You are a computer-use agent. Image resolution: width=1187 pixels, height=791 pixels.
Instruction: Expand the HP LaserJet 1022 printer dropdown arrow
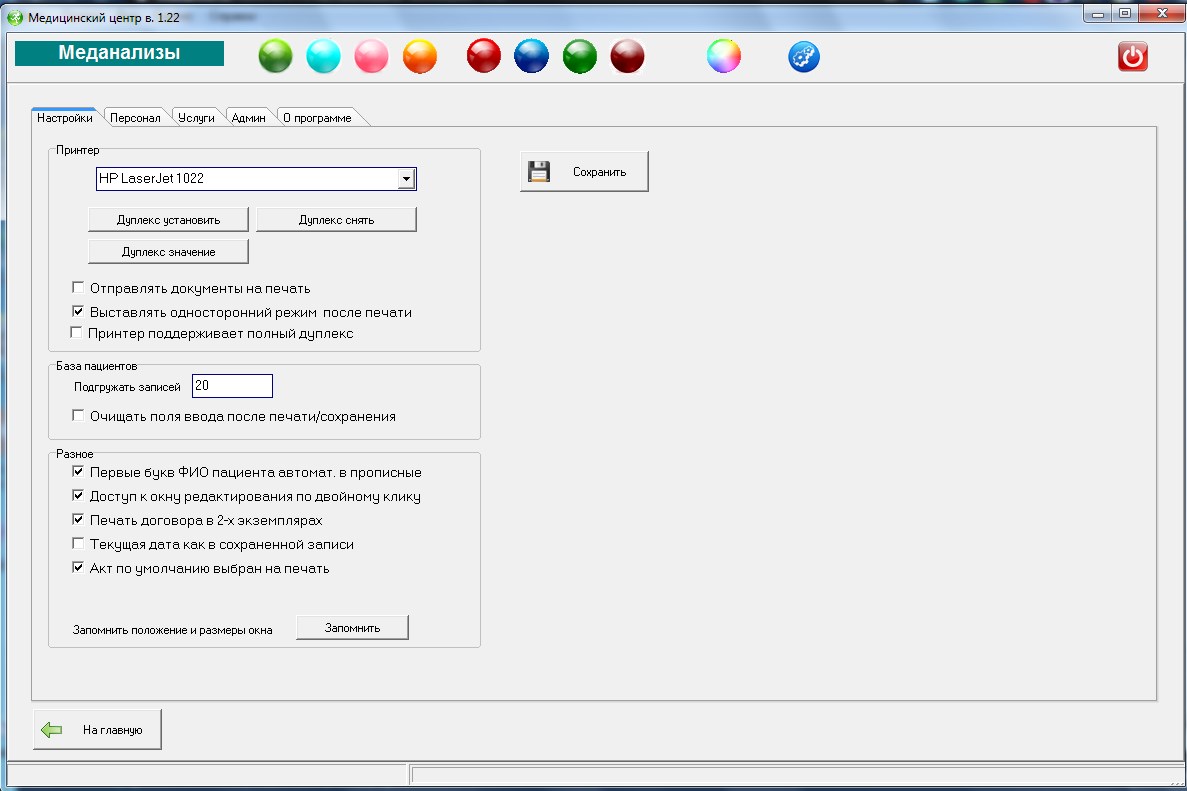click(407, 179)
